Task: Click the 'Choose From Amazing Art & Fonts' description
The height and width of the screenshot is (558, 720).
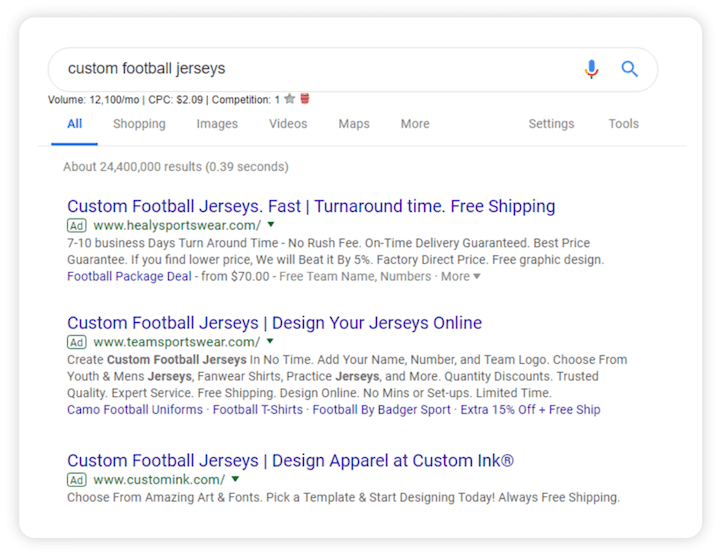Action: coord(343,498)
